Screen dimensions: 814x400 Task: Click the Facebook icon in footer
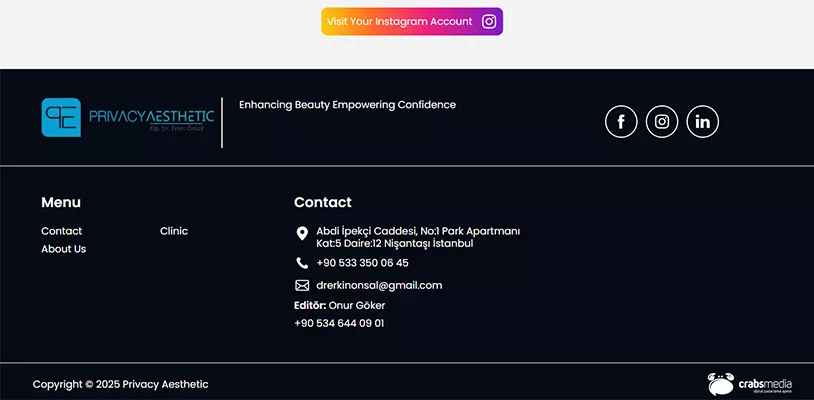[621, 122]
